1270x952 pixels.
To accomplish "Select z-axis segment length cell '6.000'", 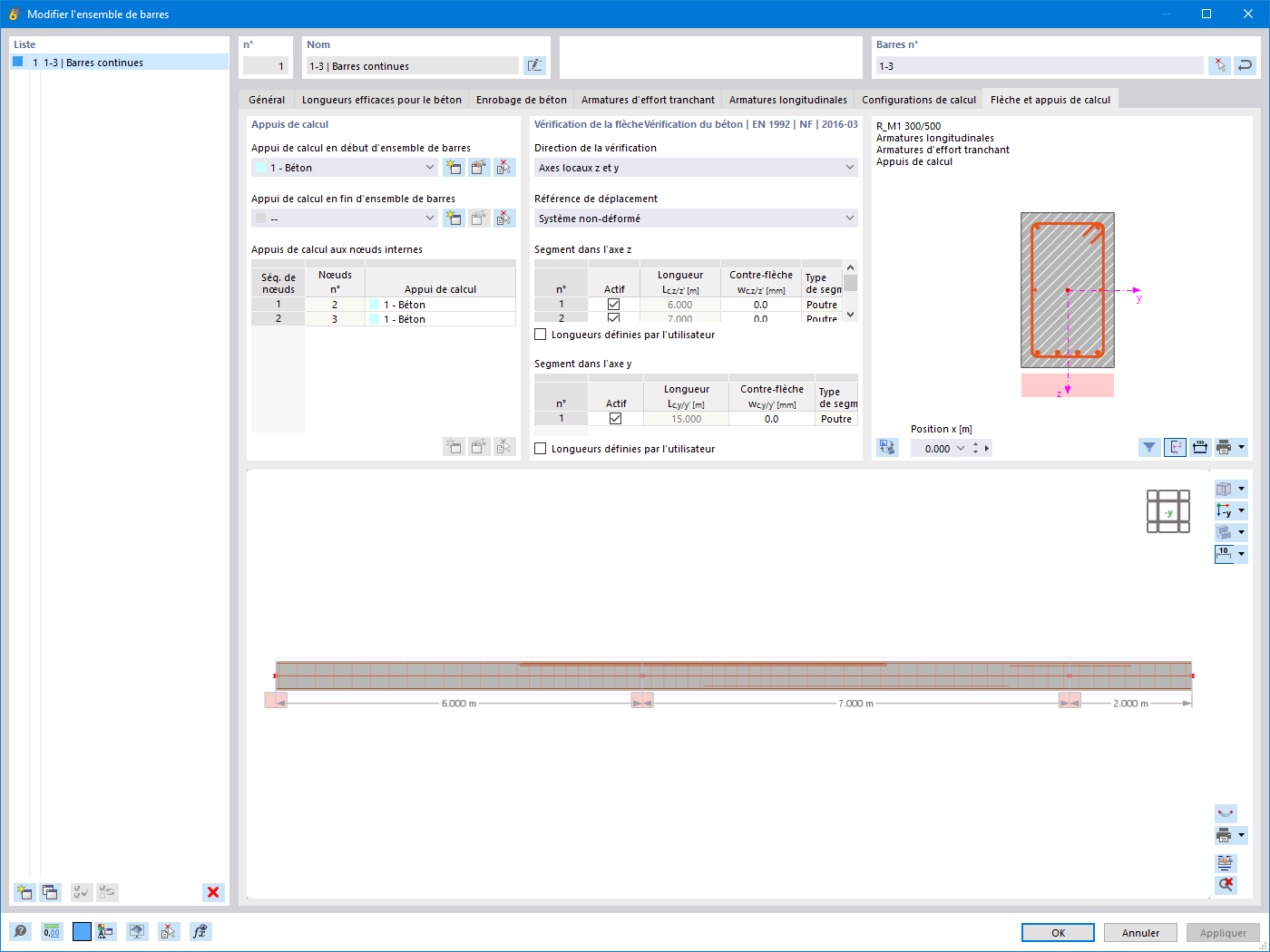I will point(680,305).
